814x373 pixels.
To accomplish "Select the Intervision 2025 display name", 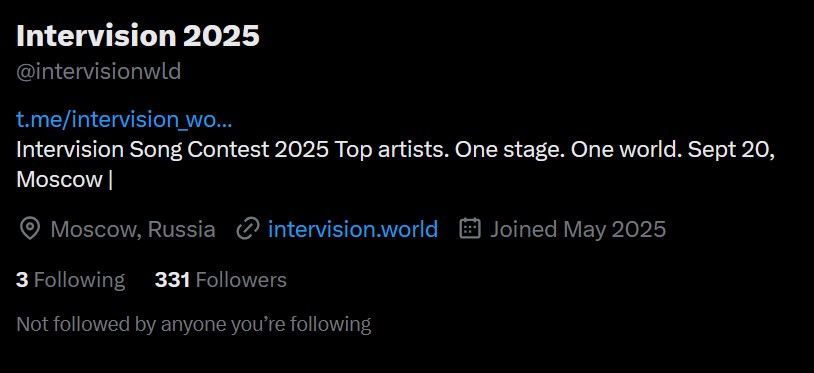I will click(x=138, y=36).
